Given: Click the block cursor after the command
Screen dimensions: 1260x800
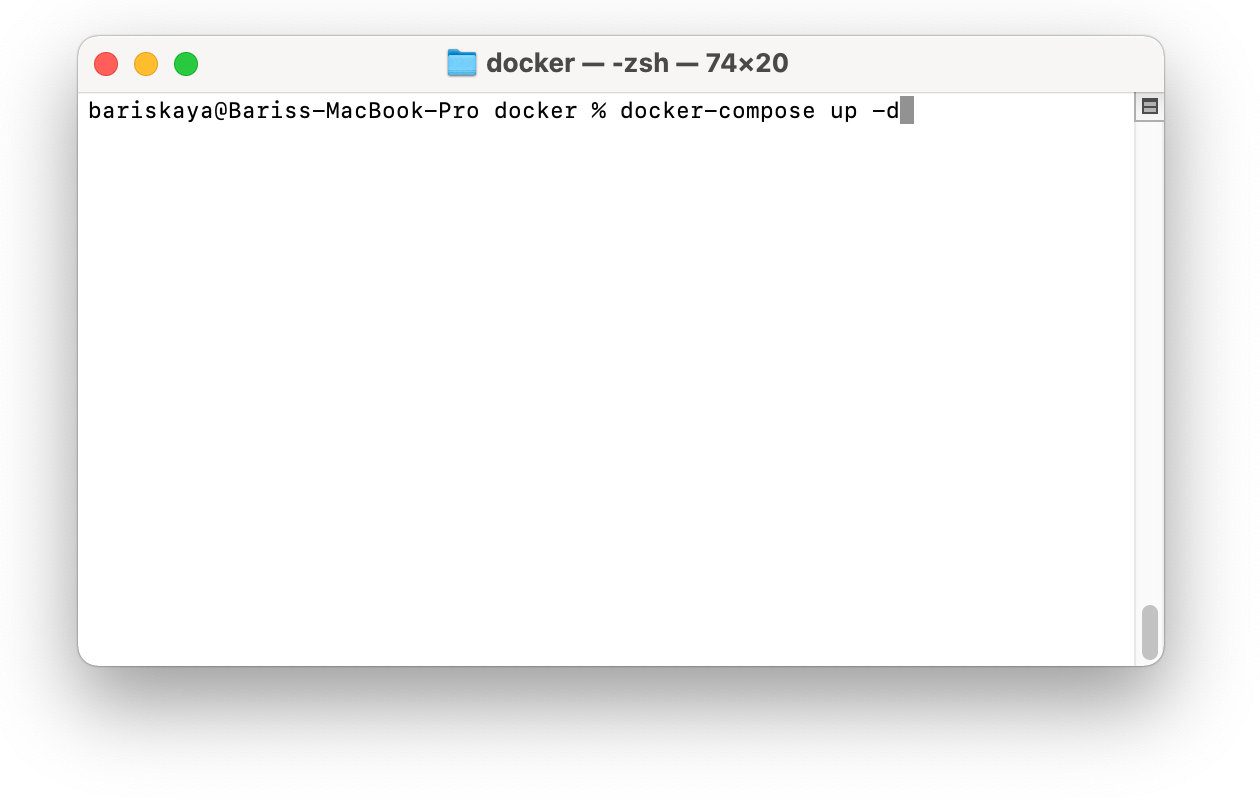Looking at the screenshot, I should (906, 111).
